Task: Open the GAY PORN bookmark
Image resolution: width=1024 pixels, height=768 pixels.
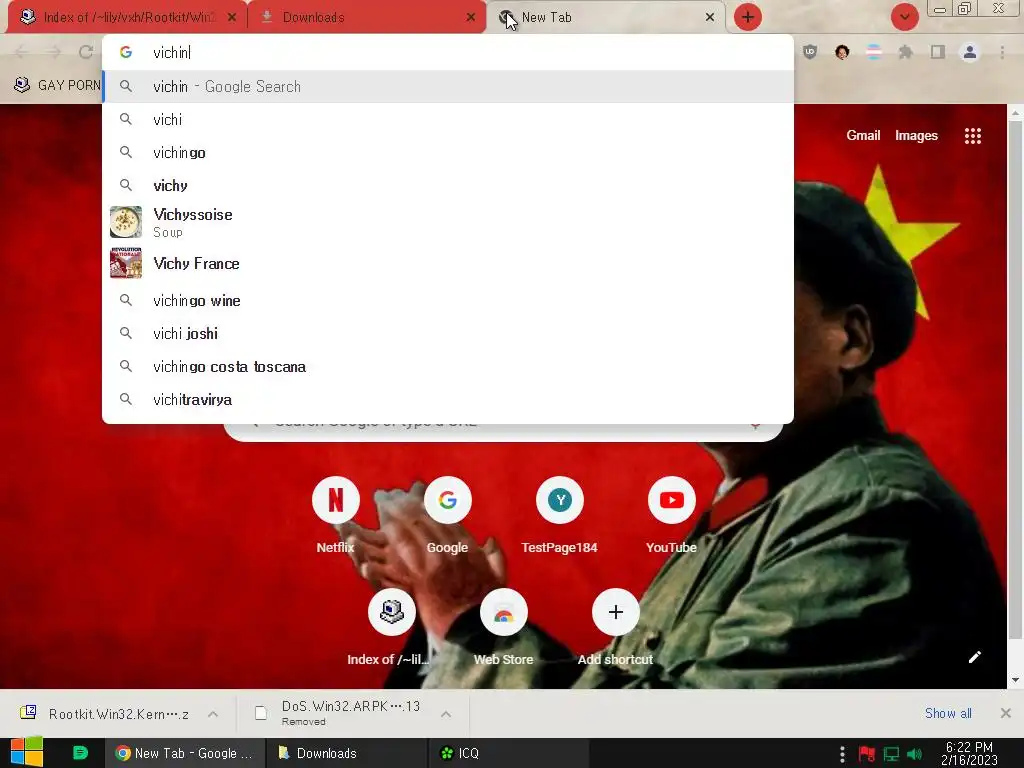Action: point(57,85)
